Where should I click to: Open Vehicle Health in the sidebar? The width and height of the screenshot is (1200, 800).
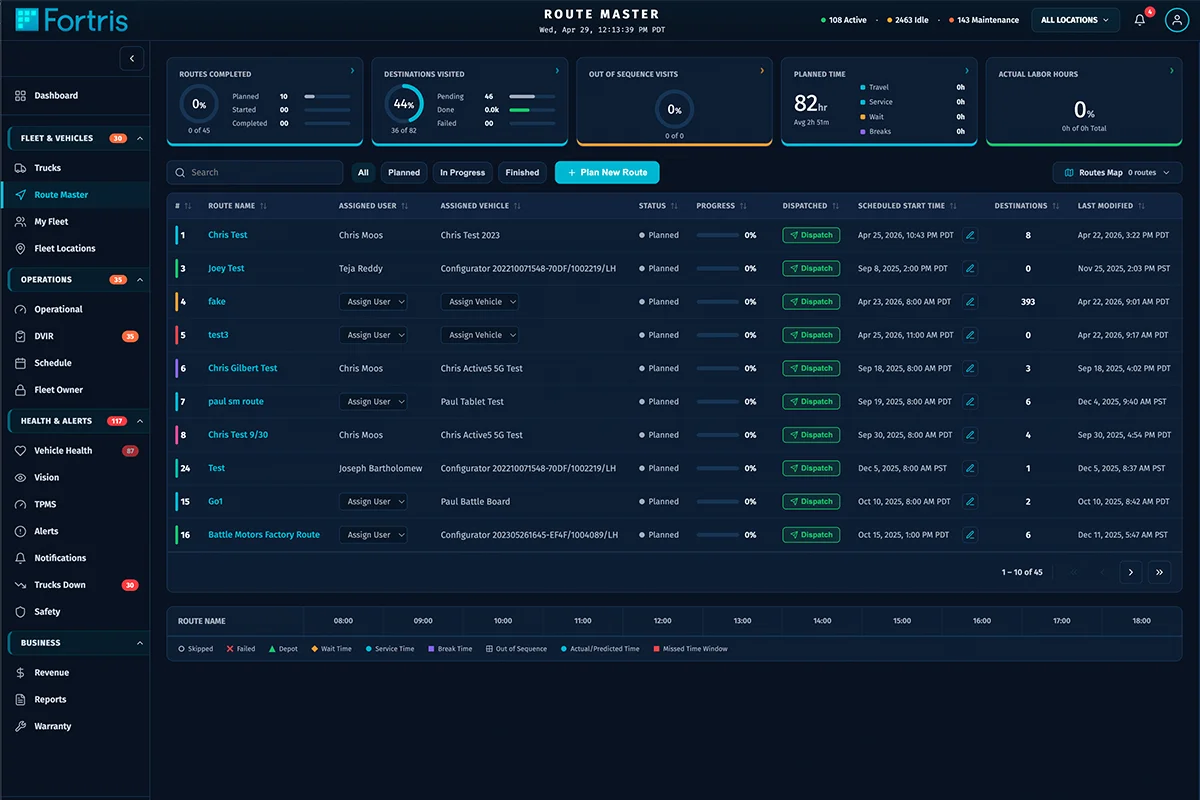(75, 451)
